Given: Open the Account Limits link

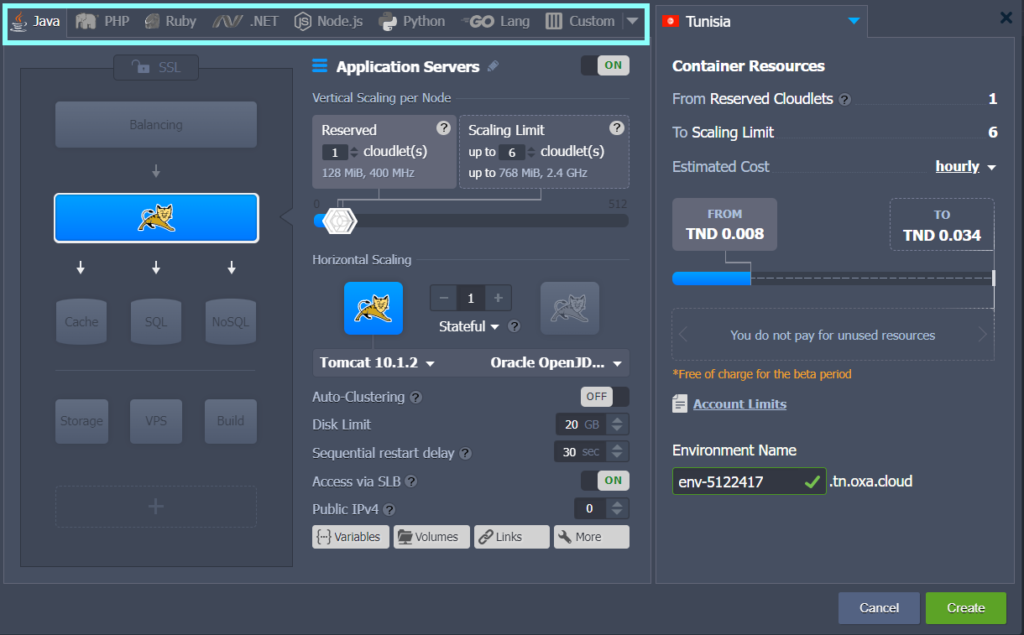Looking at the screenshot, I should tap(739, 404).
